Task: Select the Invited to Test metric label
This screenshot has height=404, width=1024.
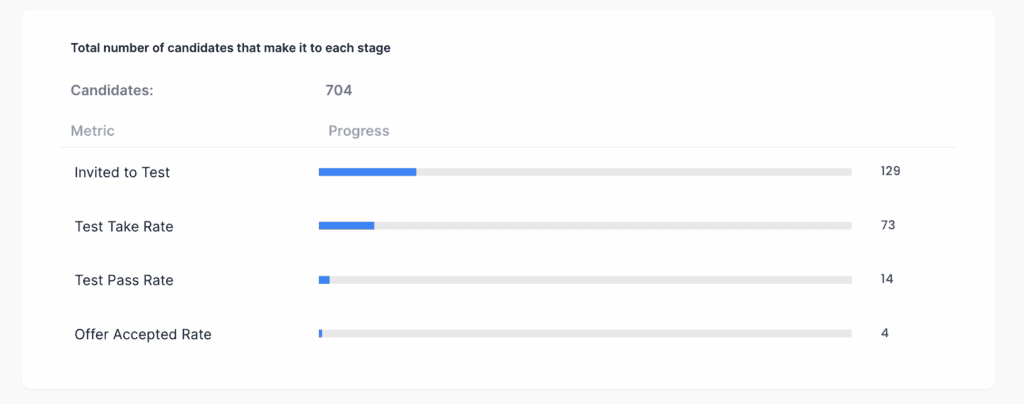Action: click(x=122, y=172)
